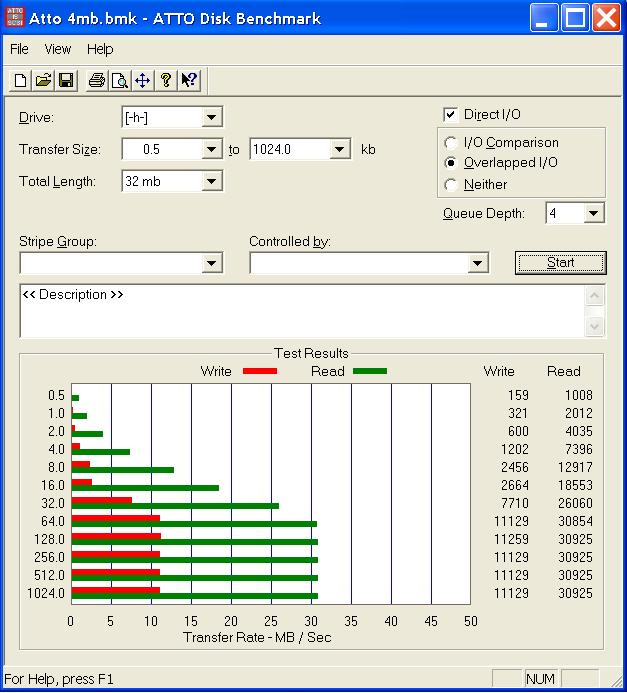Open Print Preview magnifier page icon
The height and width of the screenshot is (693, 627).
[x=120, y=80]
